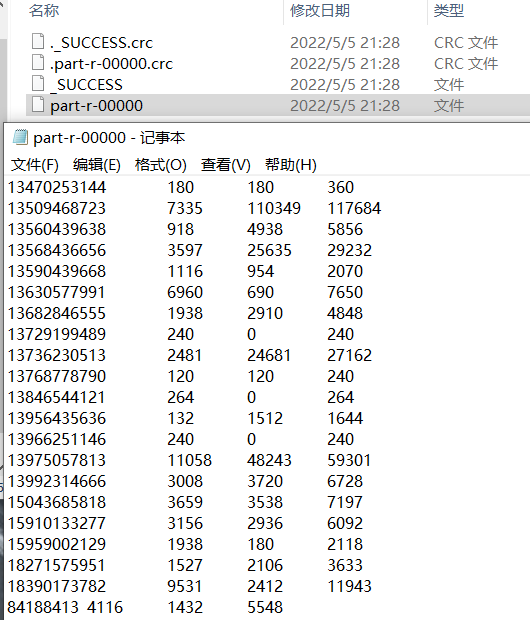530x620 pixels.
Task: Click phone number 13736230513
Action: tap(57, 355)
